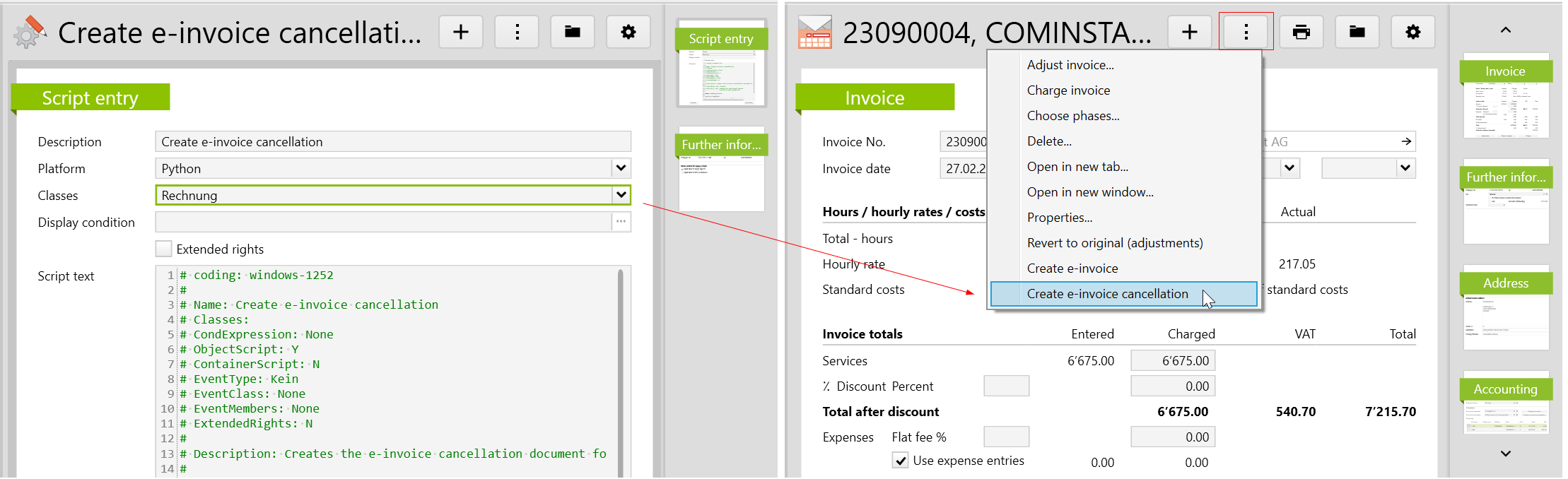This screenshot has height=479, width=1568.
Task: Expand the Classes dropdown showing Rechnung
Action: pos(621,195)
